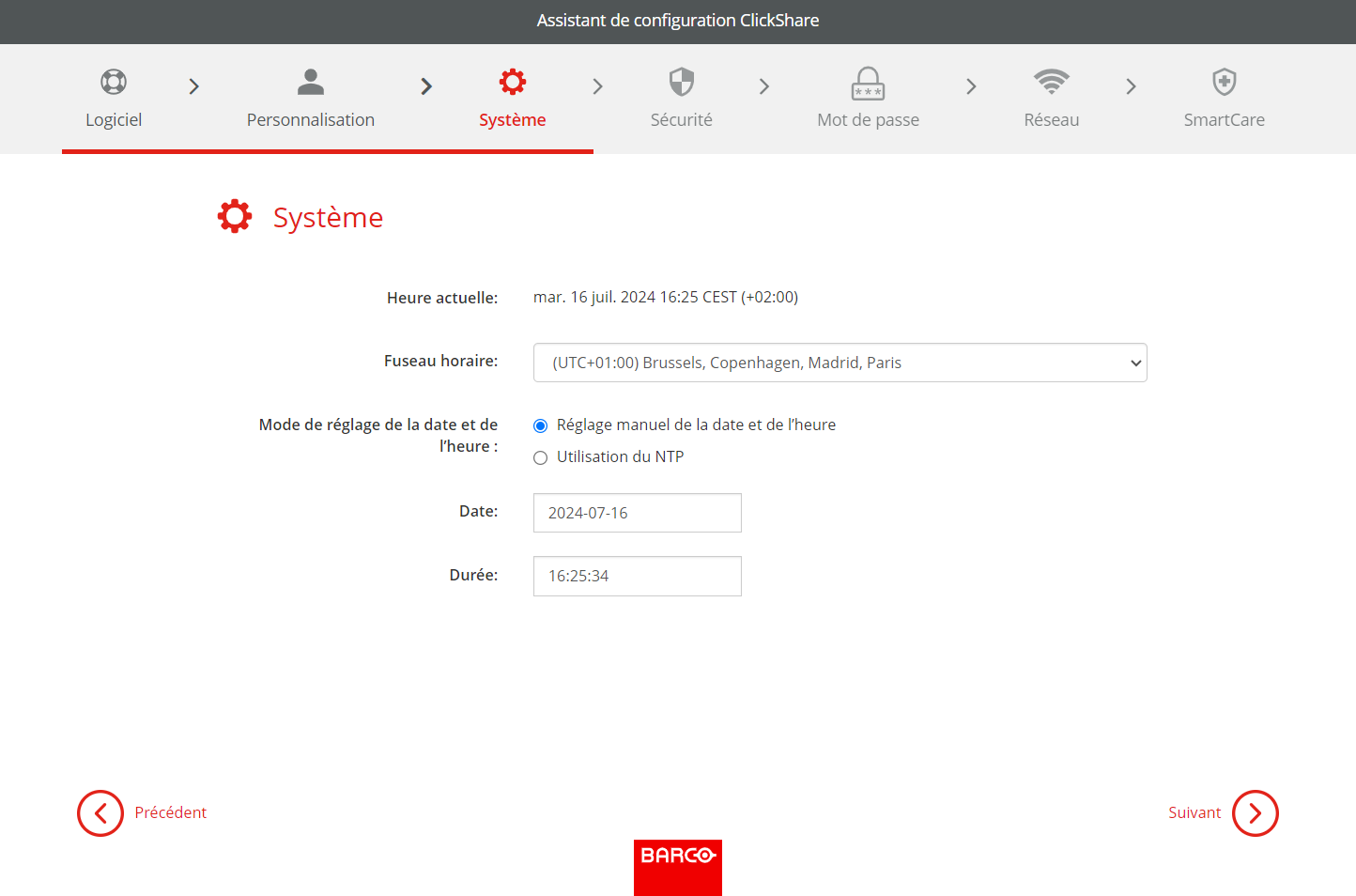This screenshot has height=896, width=1356.
Task: Go to the Mot de passe step label
Action: point(868,119)
